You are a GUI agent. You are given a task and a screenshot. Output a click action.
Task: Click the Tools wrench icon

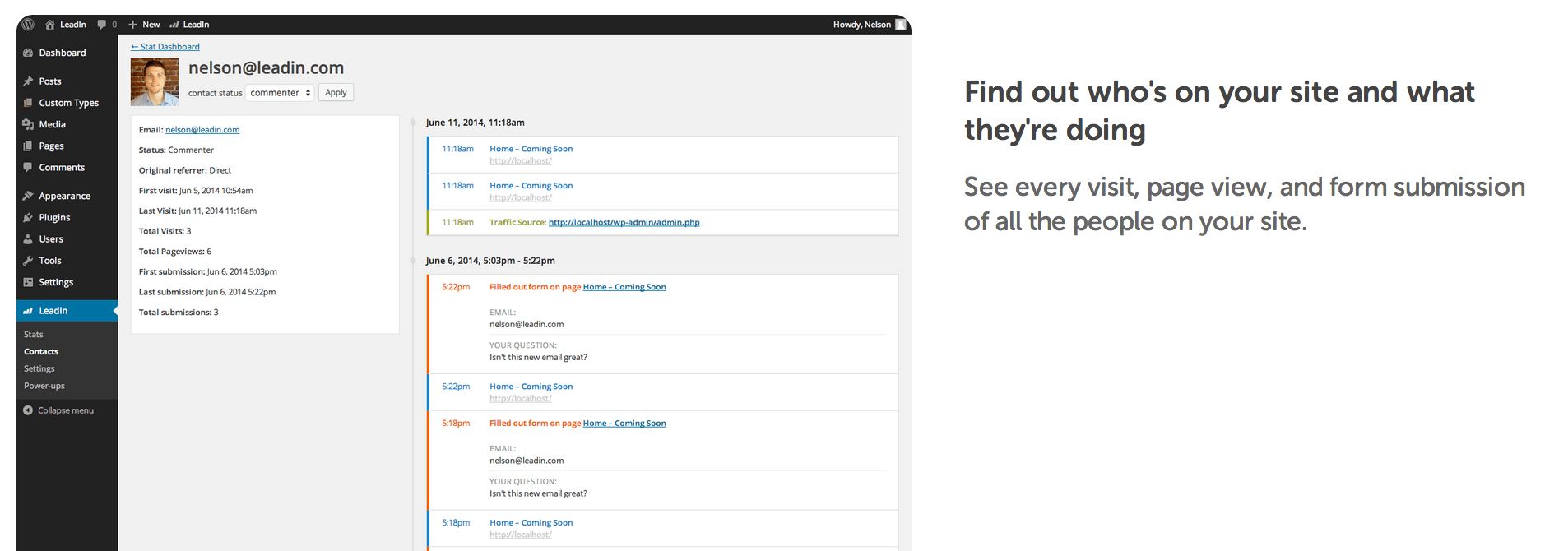click(x=28, y=261)
